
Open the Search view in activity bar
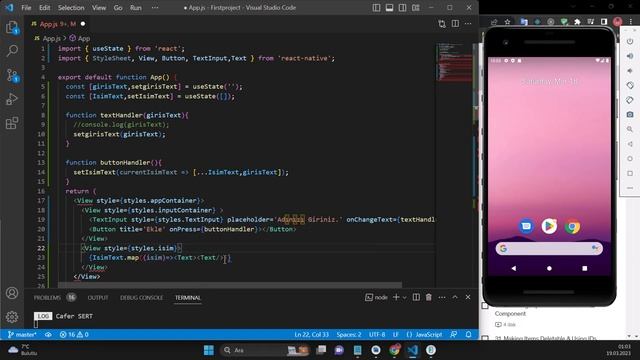tap(12, 51)
